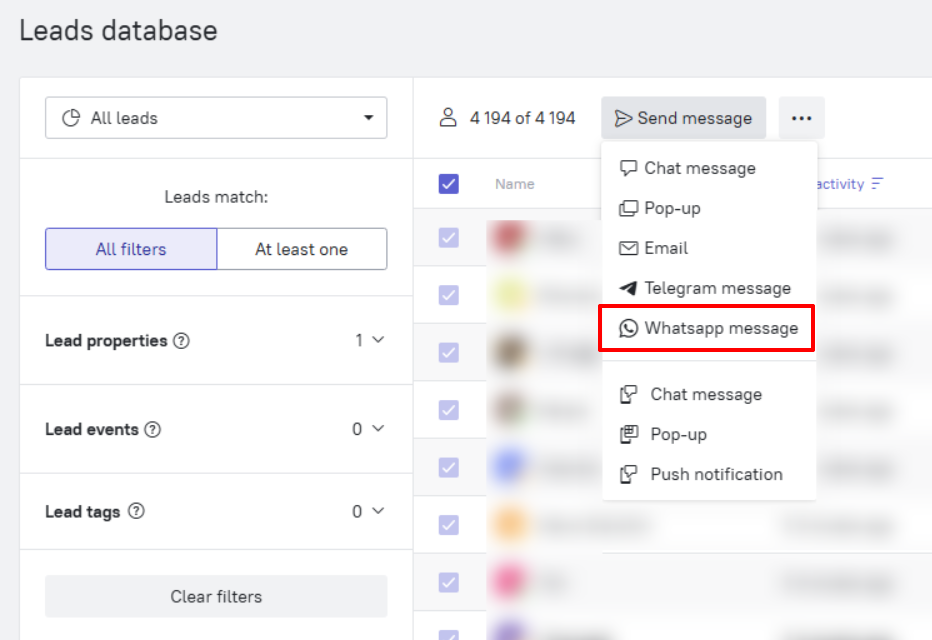Open help icon next to Lead properties

(x=181, y=341)
